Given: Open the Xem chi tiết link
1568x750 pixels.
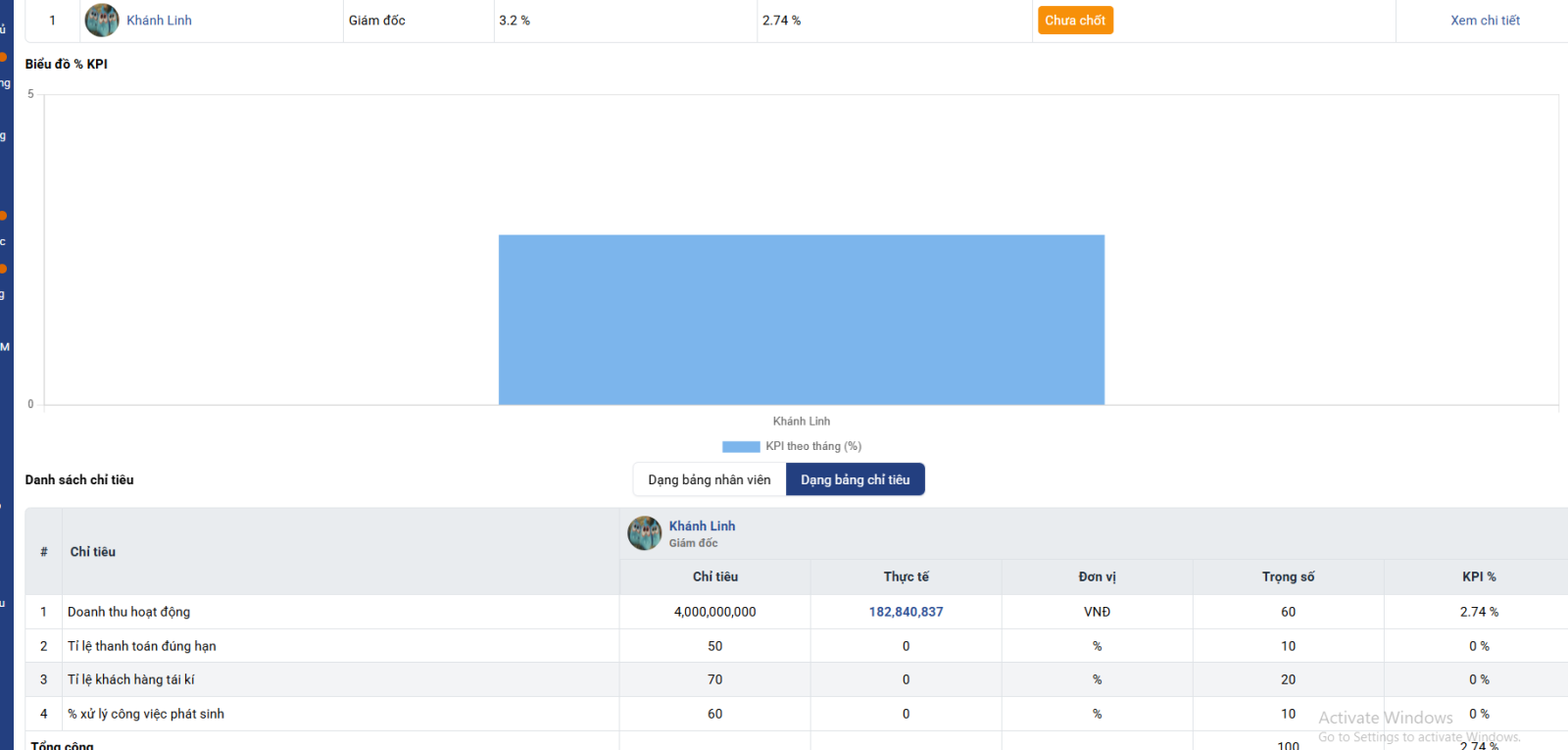Looking at the screenshot, I should pyautogui.click(x=1485, y=21).
